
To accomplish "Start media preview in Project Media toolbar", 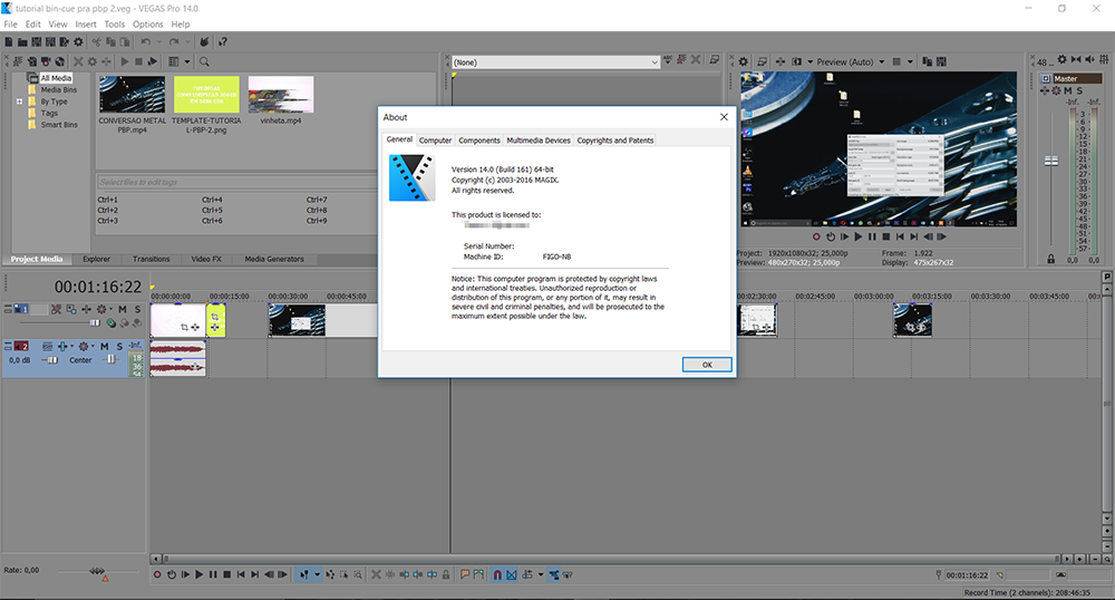I will pyautogui.click(x=124, y=62).
